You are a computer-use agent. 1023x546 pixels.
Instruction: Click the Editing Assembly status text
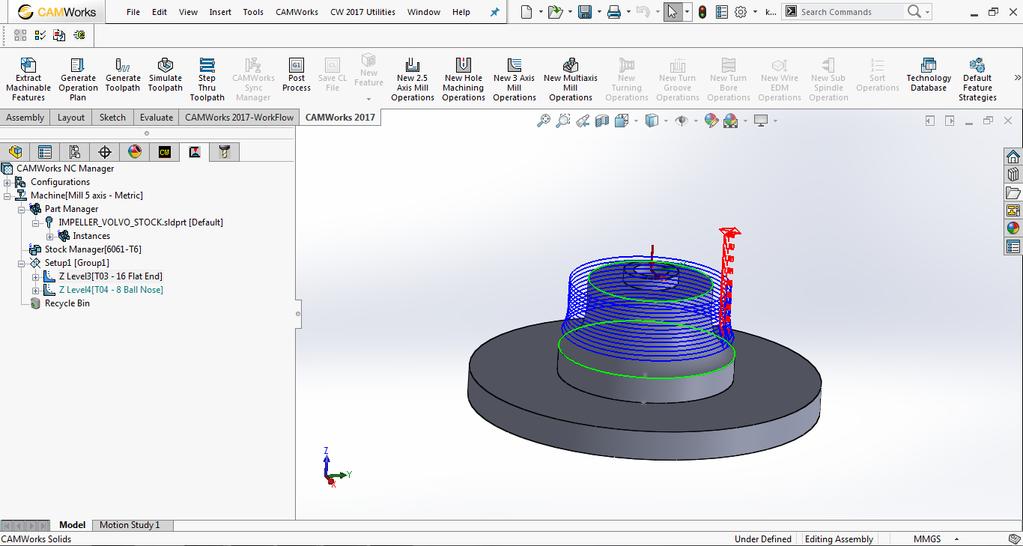(838, 539)
